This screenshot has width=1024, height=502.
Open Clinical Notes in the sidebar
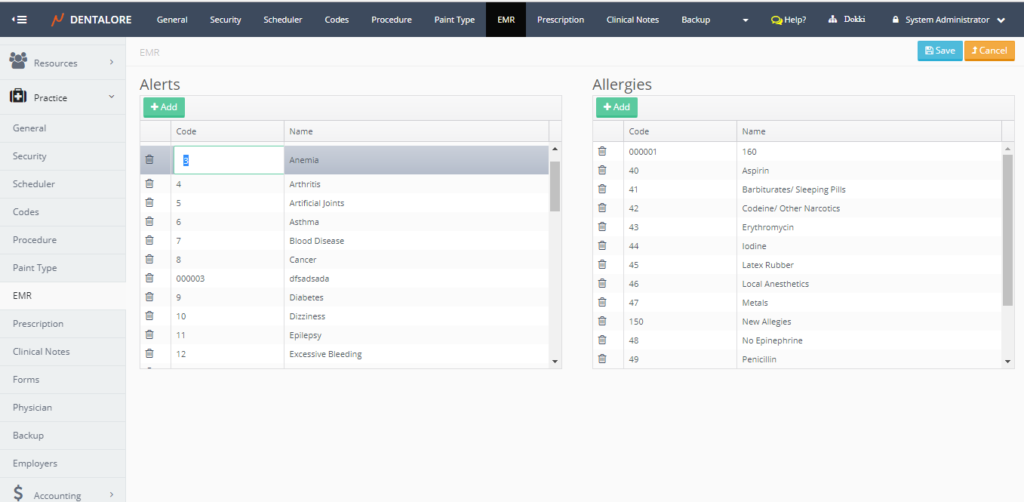point(41,352)
